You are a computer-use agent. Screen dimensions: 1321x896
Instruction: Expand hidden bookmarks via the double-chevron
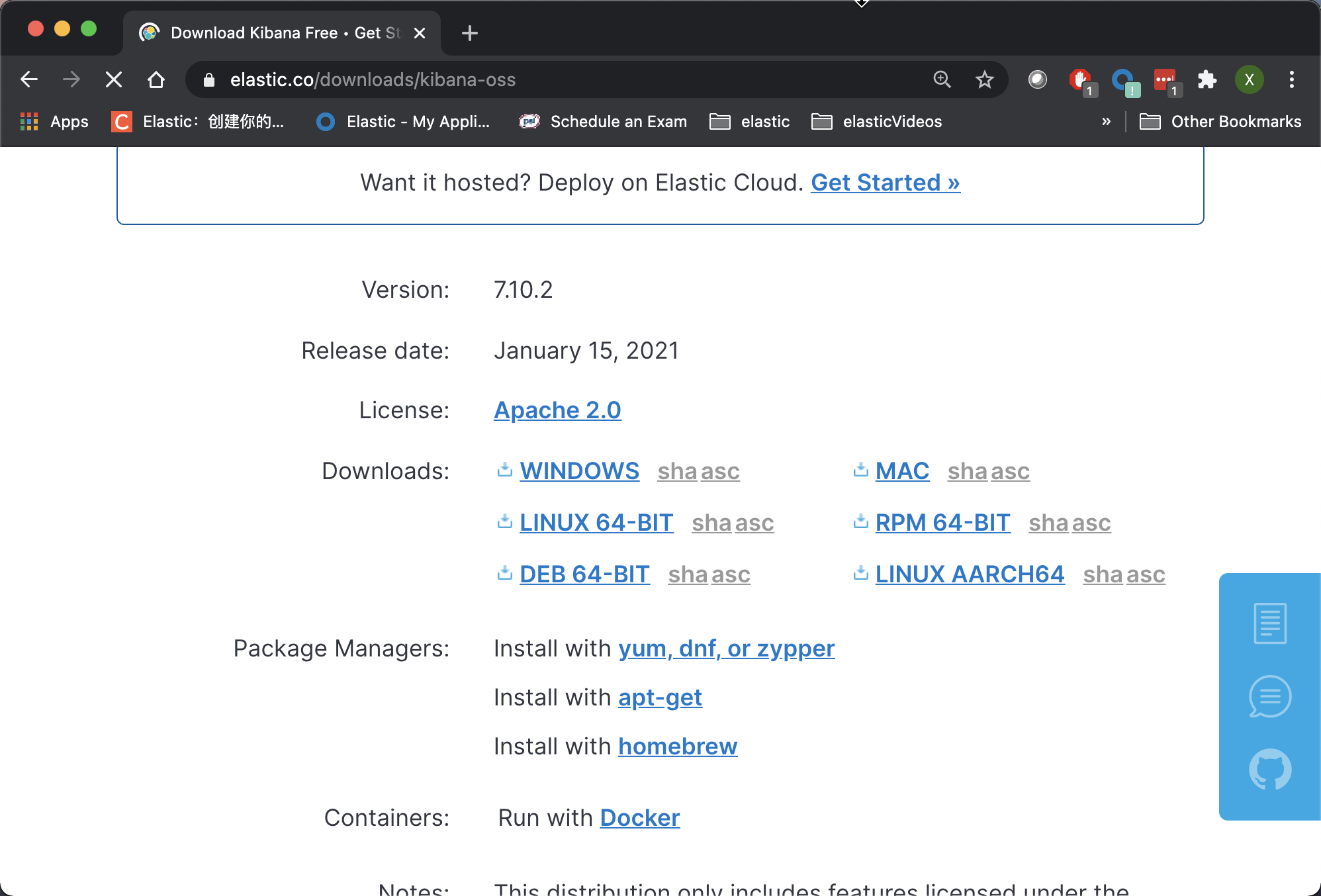[1105, 121]
